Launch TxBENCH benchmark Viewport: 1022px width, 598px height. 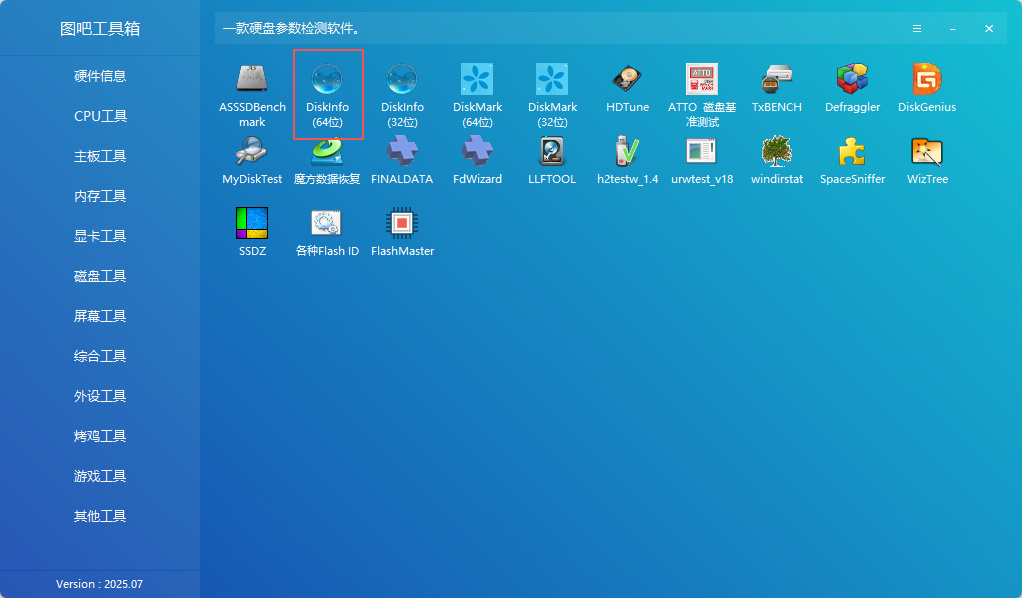[x=777, y=88]
